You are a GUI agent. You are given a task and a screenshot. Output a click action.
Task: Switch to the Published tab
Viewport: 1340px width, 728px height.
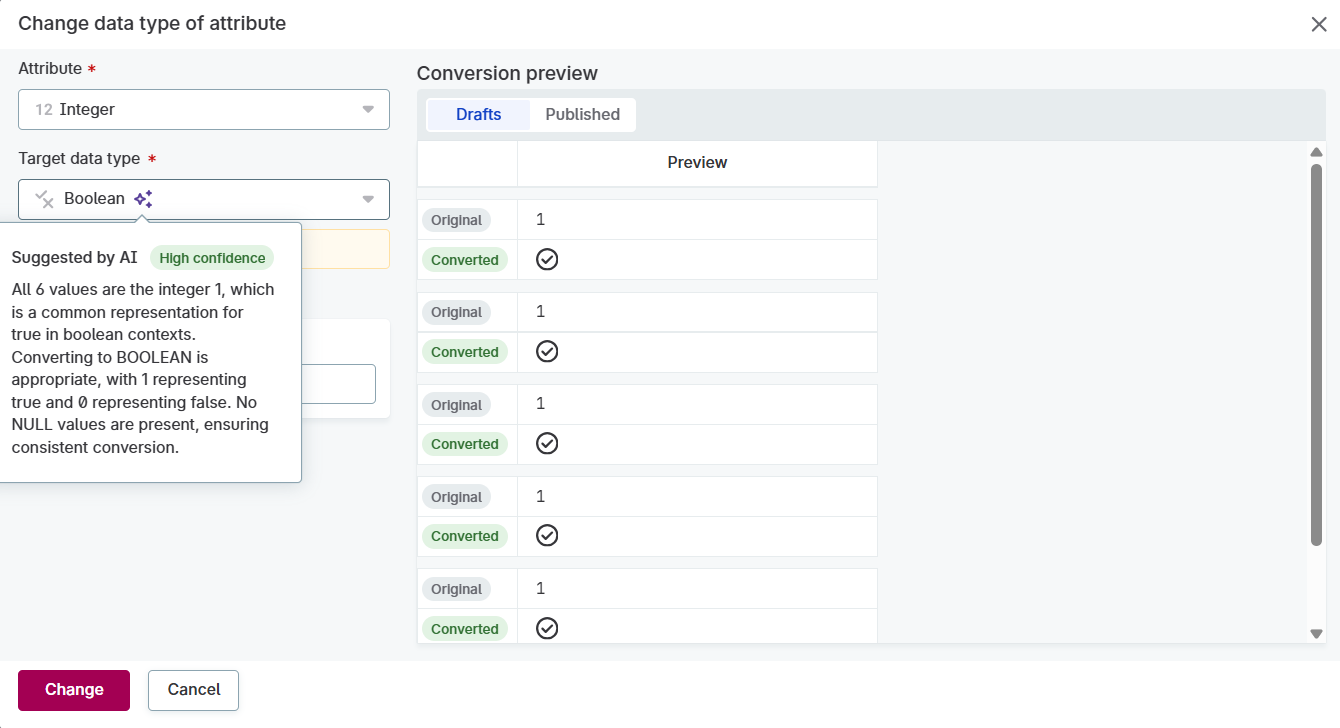(x=582, y=114)
